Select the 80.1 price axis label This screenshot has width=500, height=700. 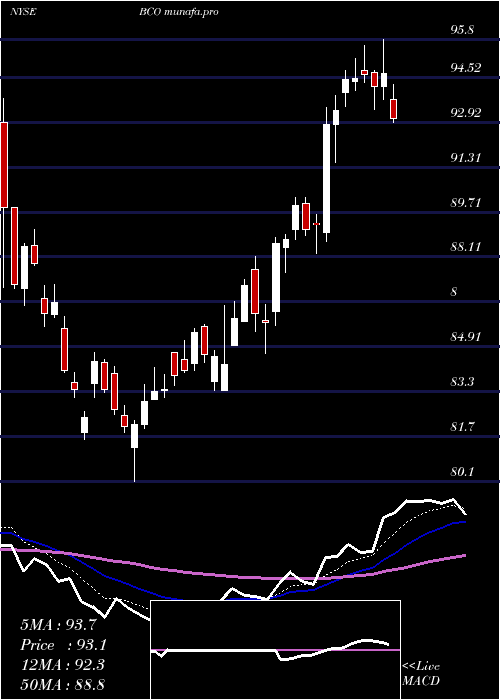[462, 471]
